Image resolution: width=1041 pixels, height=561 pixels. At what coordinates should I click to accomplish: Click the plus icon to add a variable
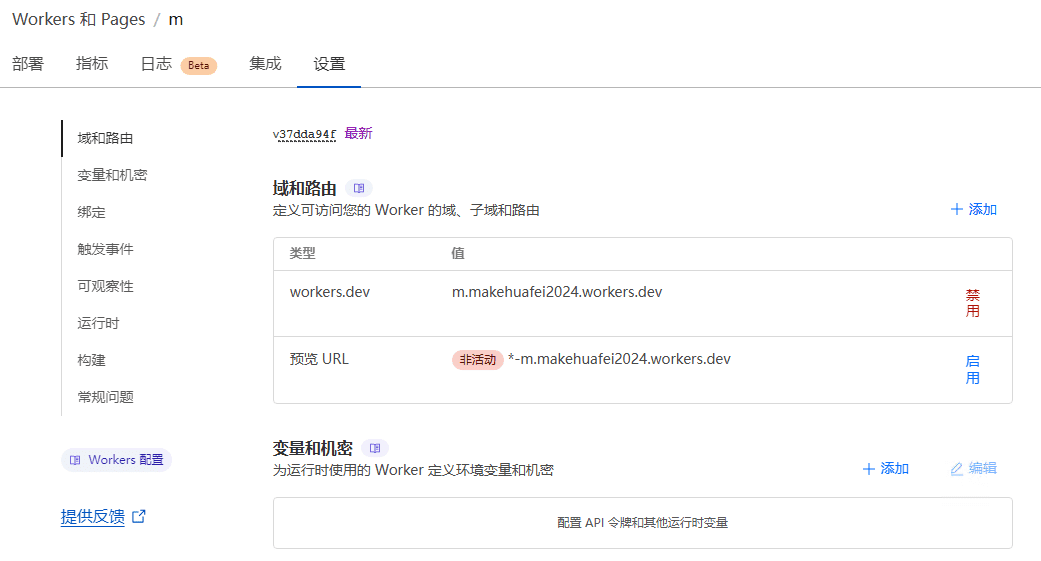[868, 468]
